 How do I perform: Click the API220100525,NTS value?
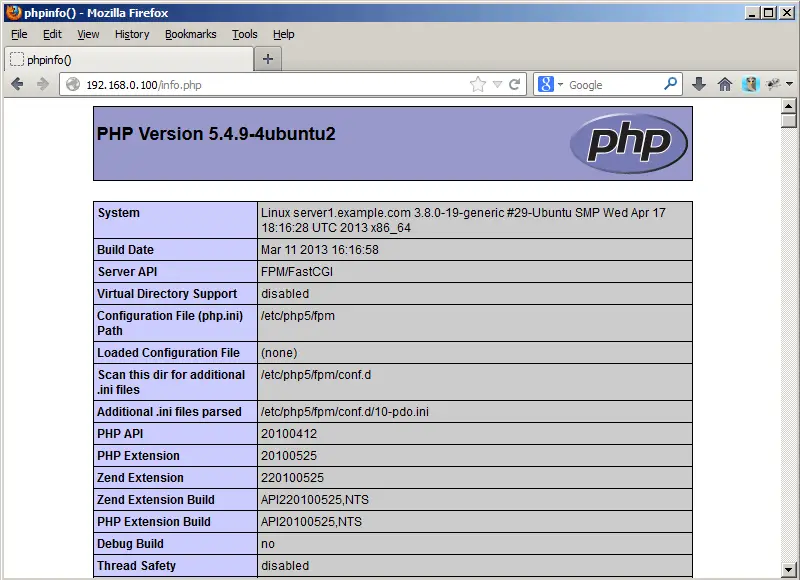pyautogui.click(x=315, y=499)
